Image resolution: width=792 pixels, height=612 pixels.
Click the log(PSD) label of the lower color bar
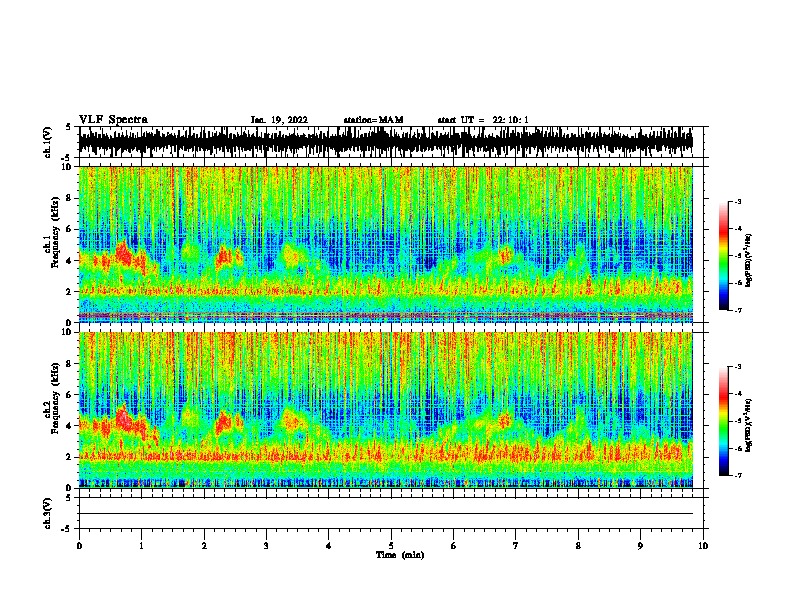749,425
